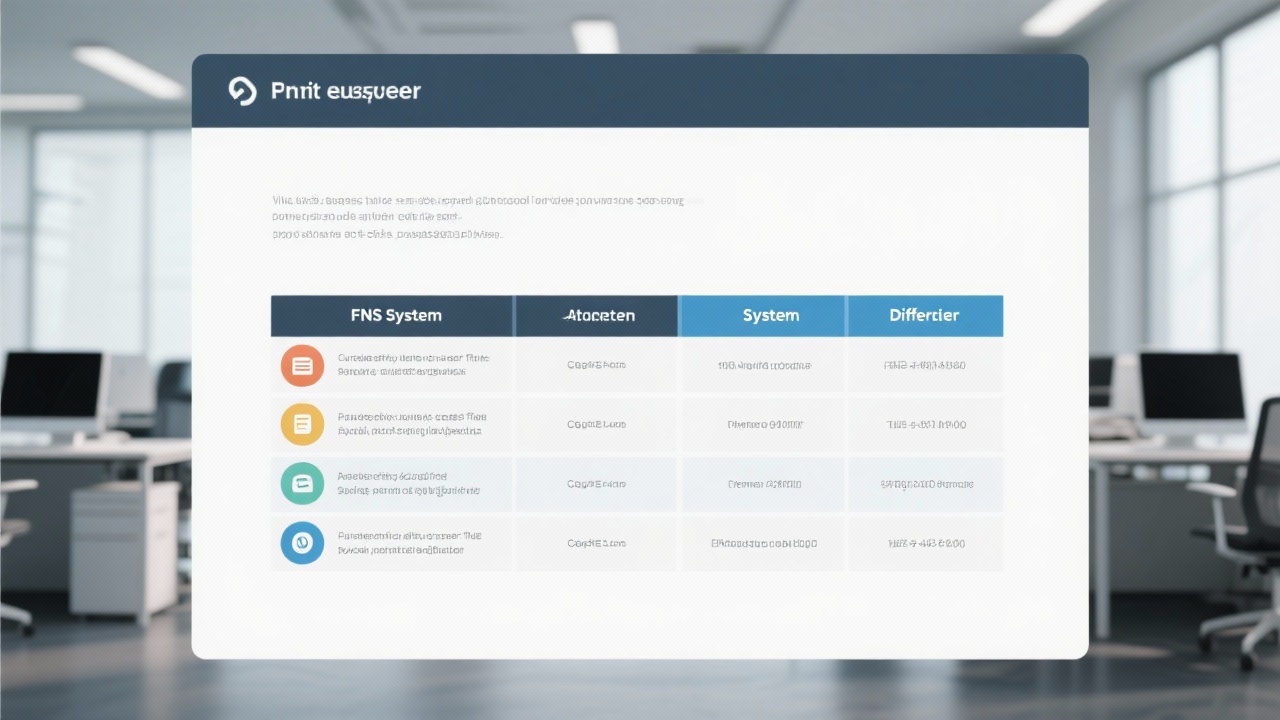Click the description text in teal icon row
This screenshot has height=720, width=1280.
click(x=406, y=484)
